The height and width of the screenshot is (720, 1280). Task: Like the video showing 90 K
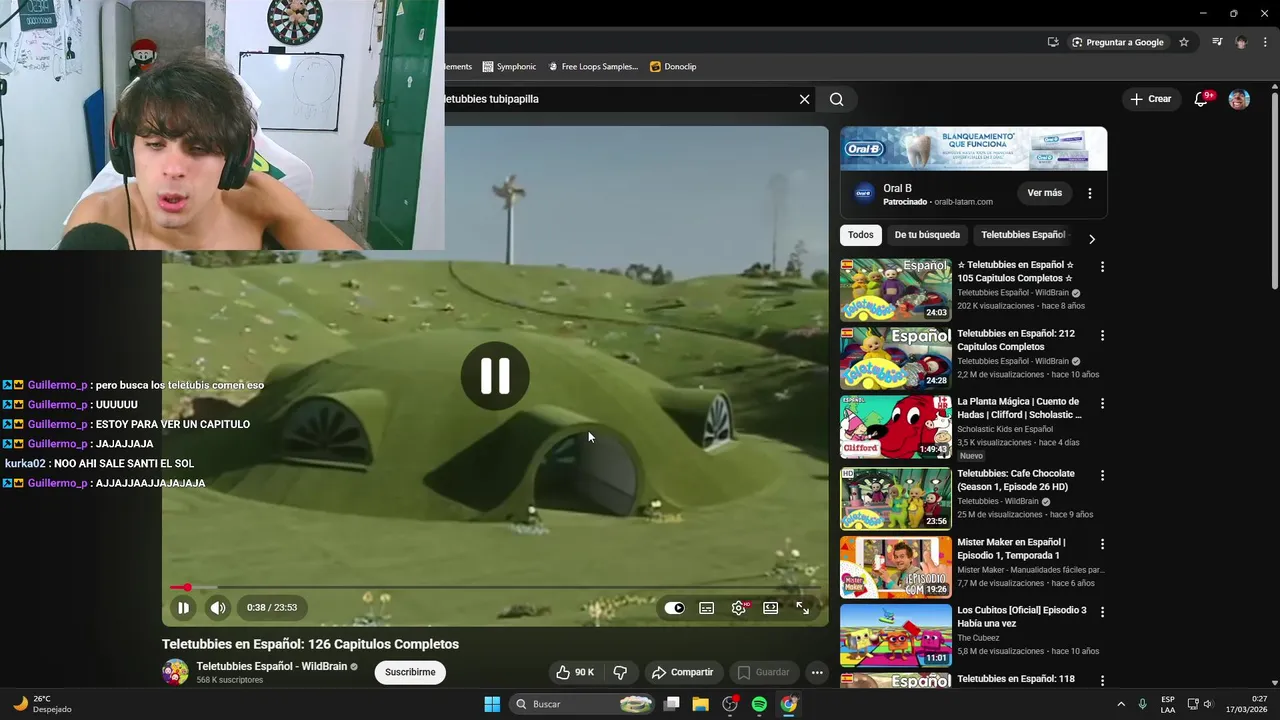575,672
